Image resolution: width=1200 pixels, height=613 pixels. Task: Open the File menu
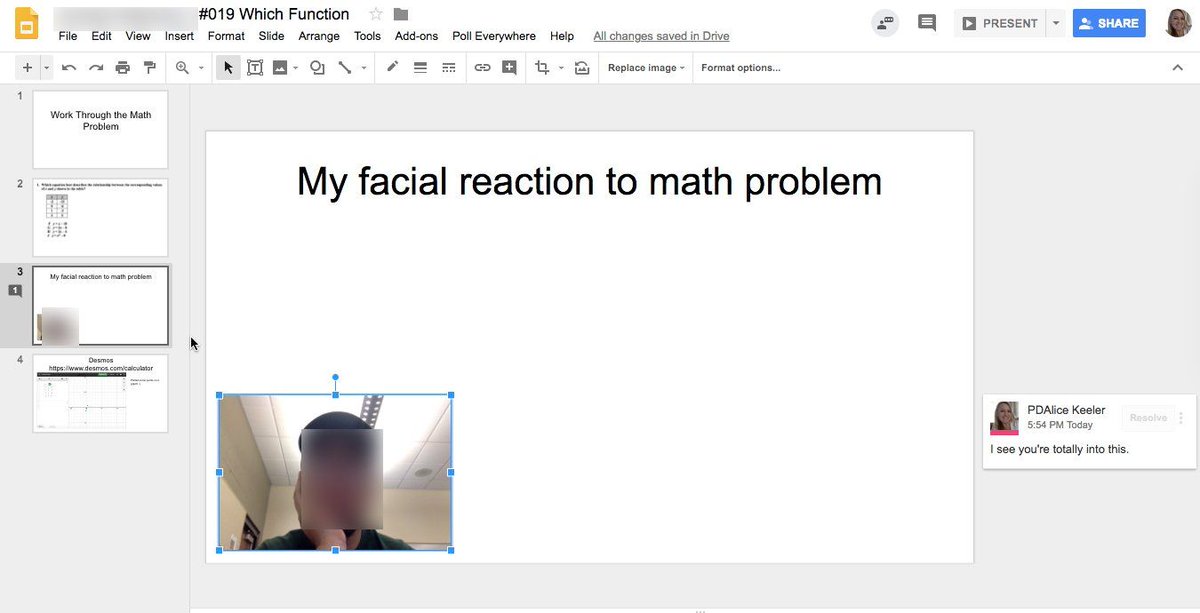click(x=68, y=36)
